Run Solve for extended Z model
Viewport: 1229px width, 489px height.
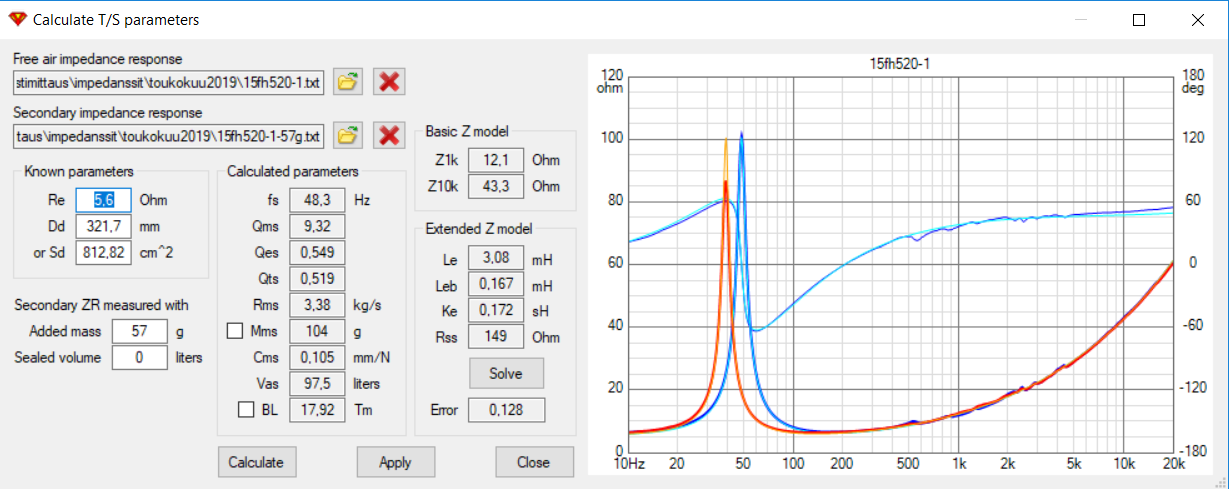[x=506, y=373]
